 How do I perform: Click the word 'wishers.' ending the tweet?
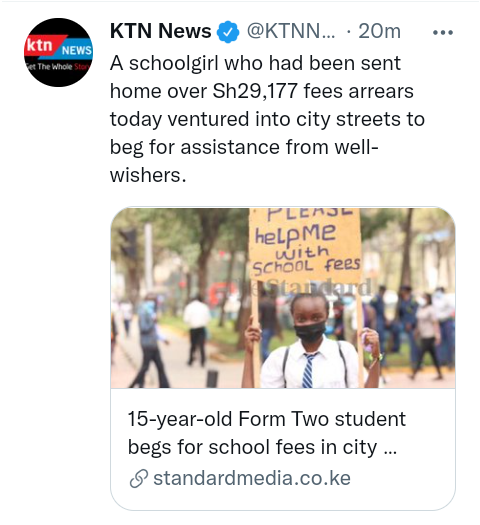(x=148, y=175)
